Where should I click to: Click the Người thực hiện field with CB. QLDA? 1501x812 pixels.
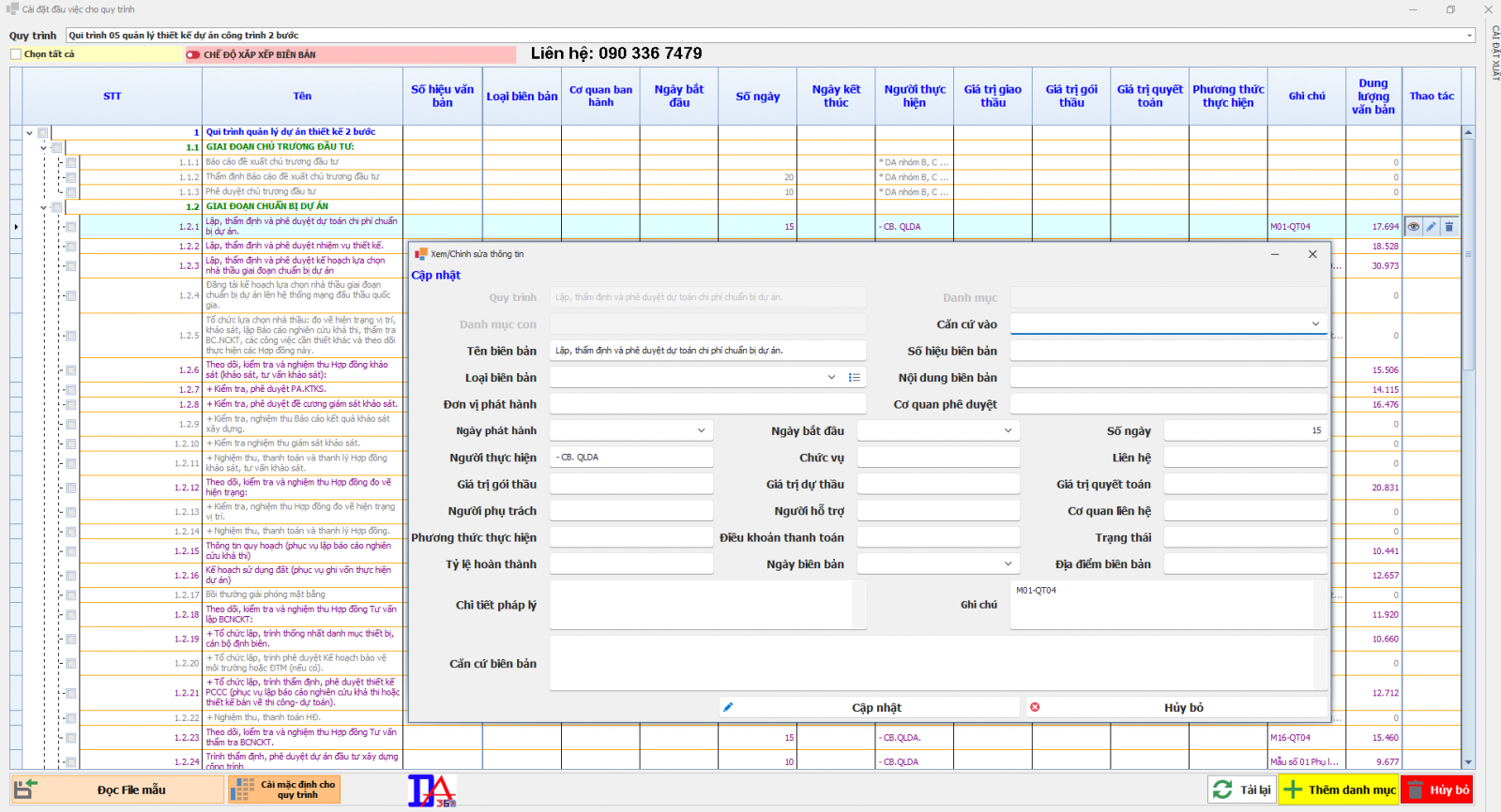click(x=631, y=458)
